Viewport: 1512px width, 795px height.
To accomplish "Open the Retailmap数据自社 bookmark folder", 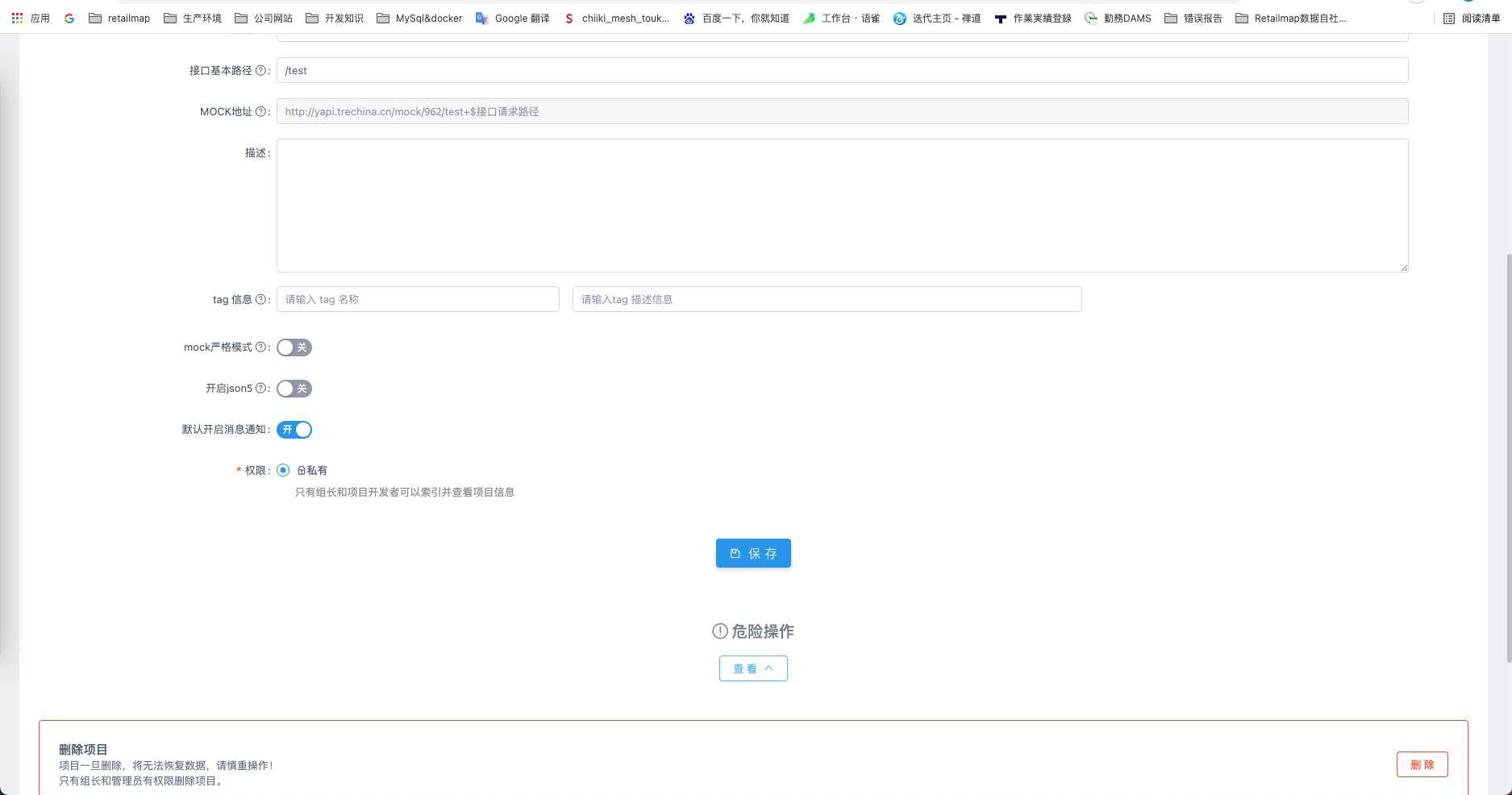I will tap(1290, 18).
